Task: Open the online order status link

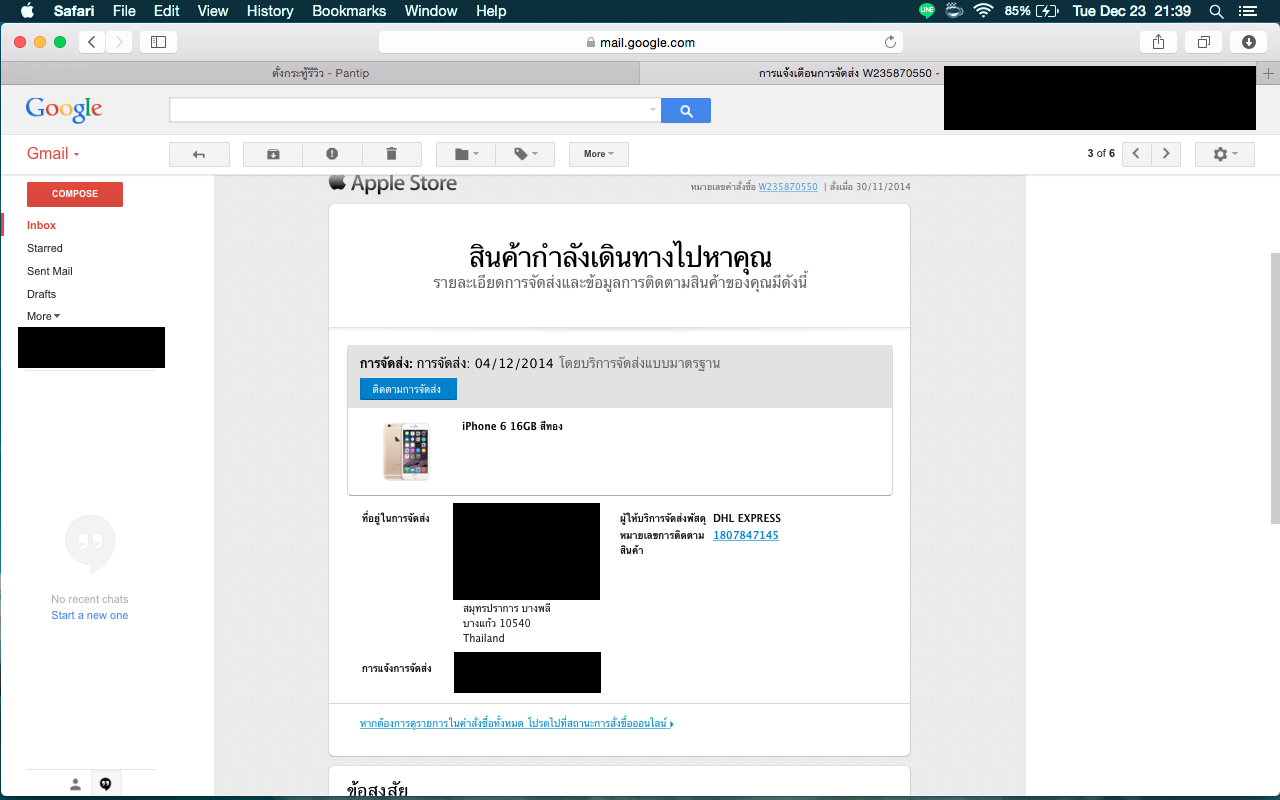Action: [517, 723]
